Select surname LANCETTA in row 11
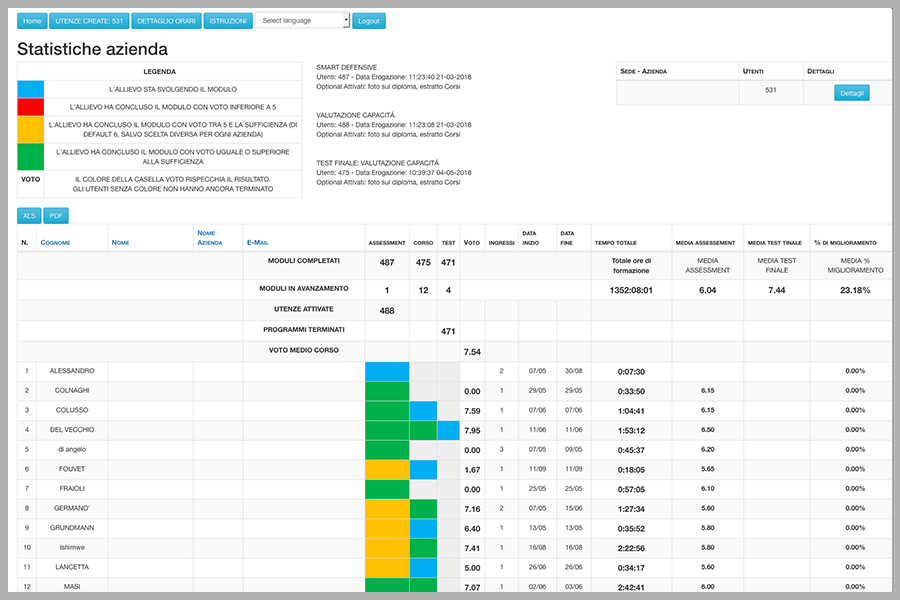The image size is (900, 600). [x=72, y=567]
